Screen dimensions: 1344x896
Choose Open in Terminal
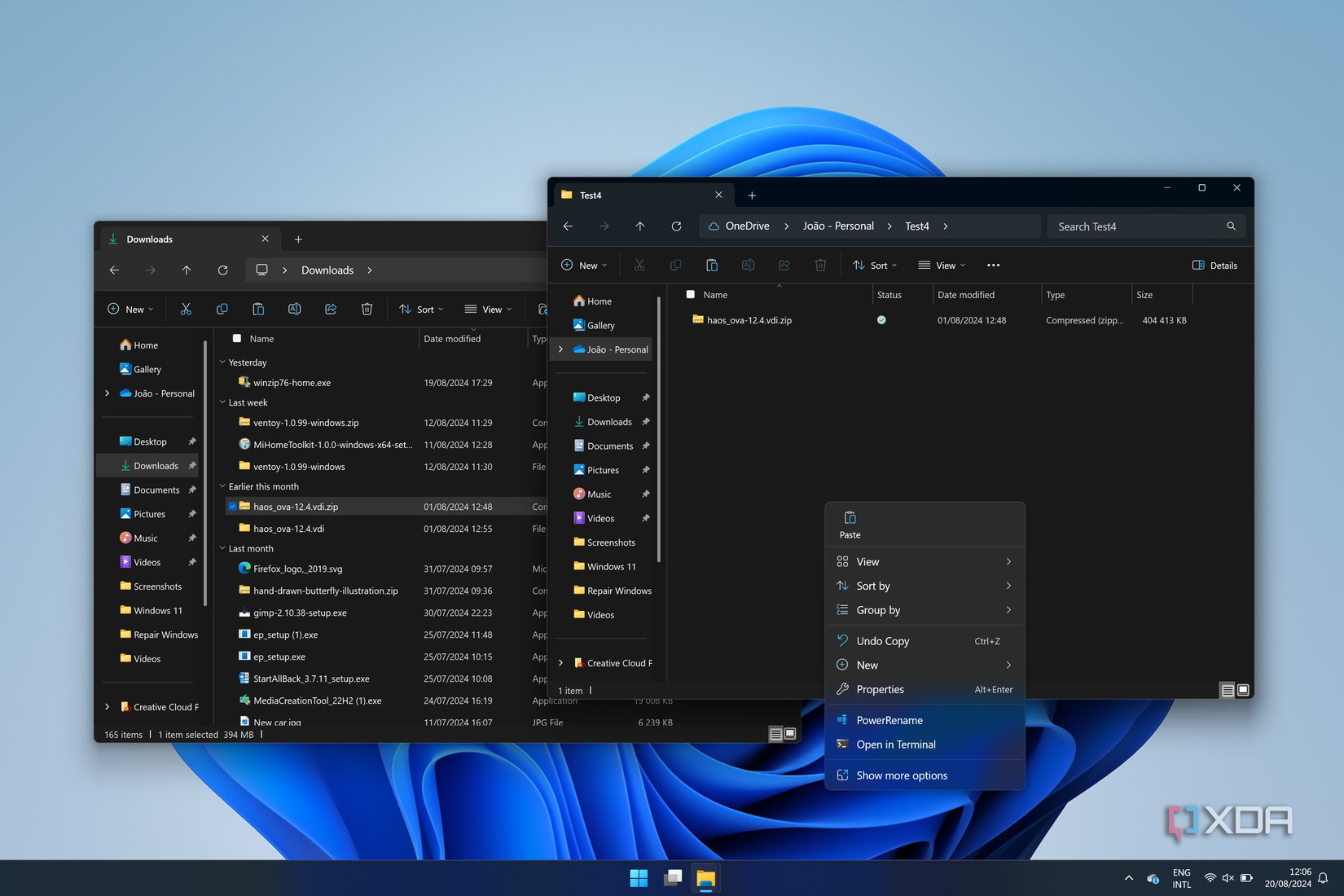click(925, 744)
